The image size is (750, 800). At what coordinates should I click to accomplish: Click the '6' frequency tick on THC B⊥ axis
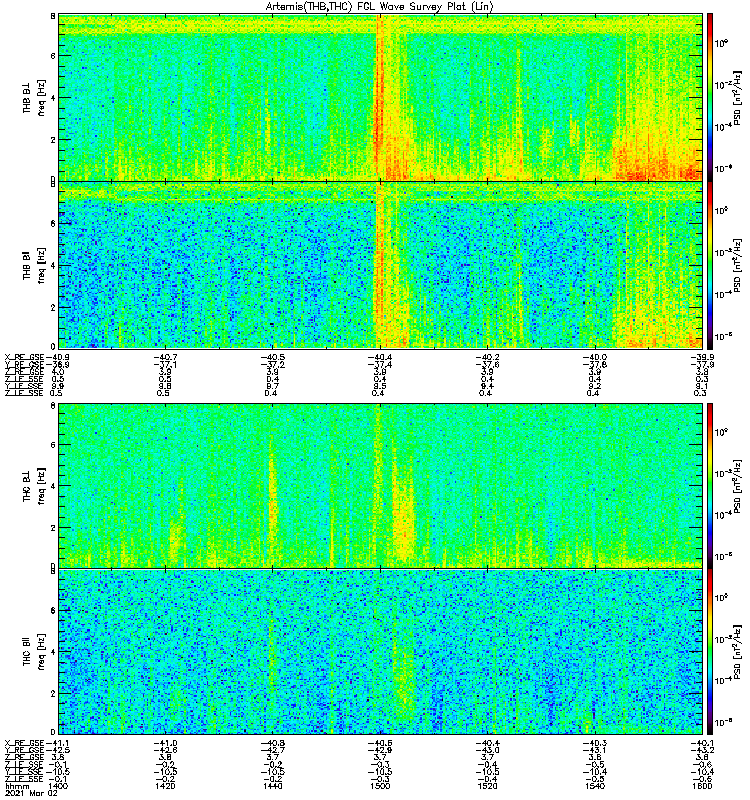(53, 445)
